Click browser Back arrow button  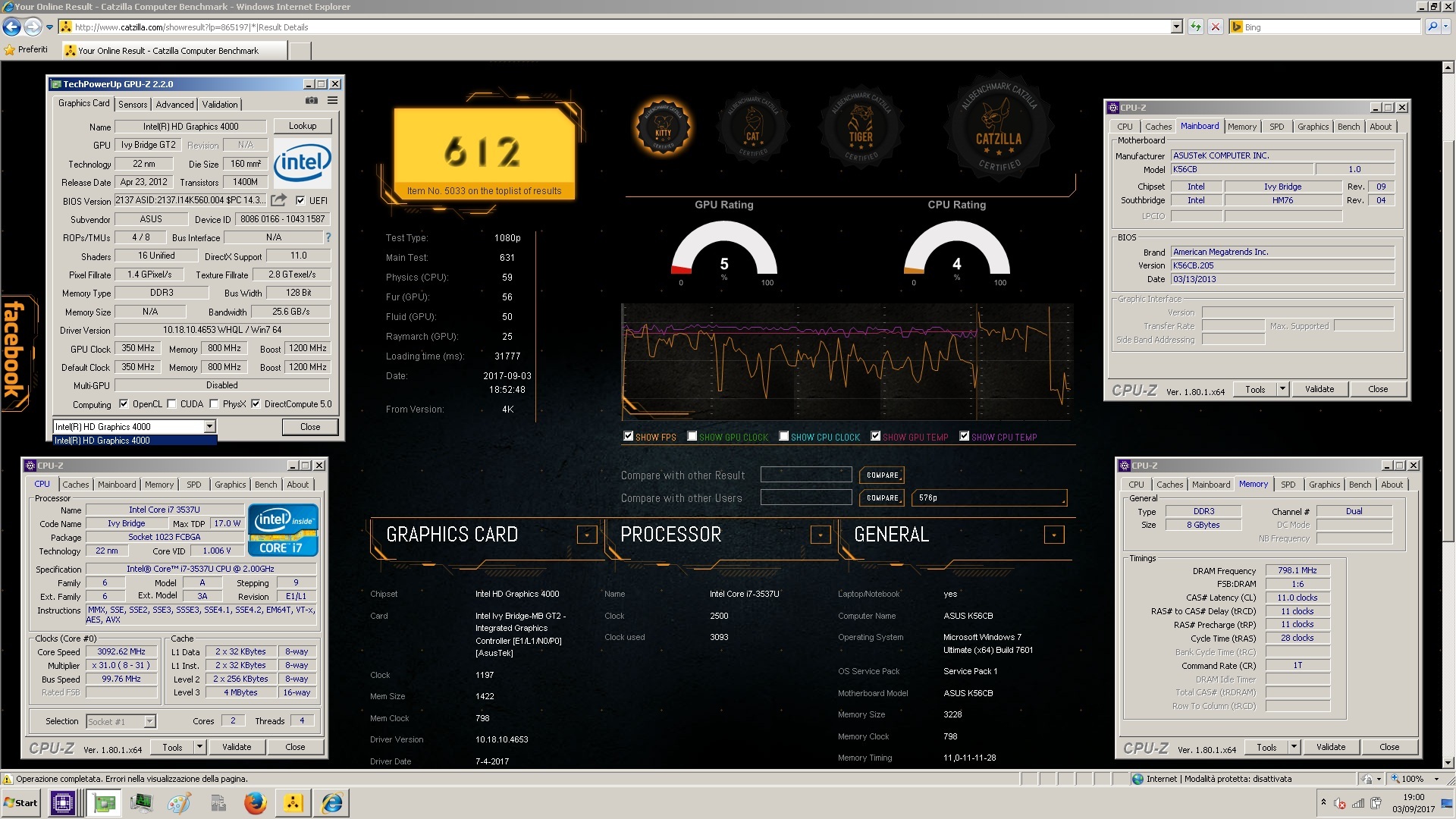[x=12, y=27]
